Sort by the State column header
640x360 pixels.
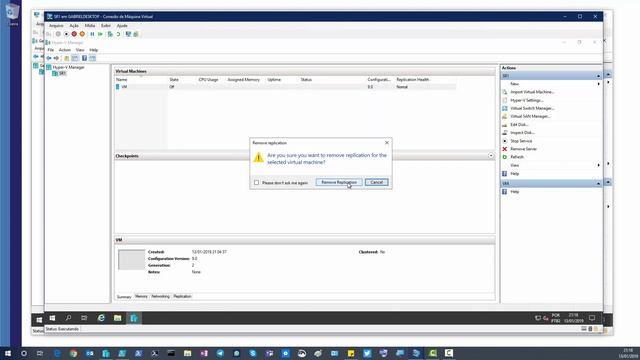click(174, 80)
